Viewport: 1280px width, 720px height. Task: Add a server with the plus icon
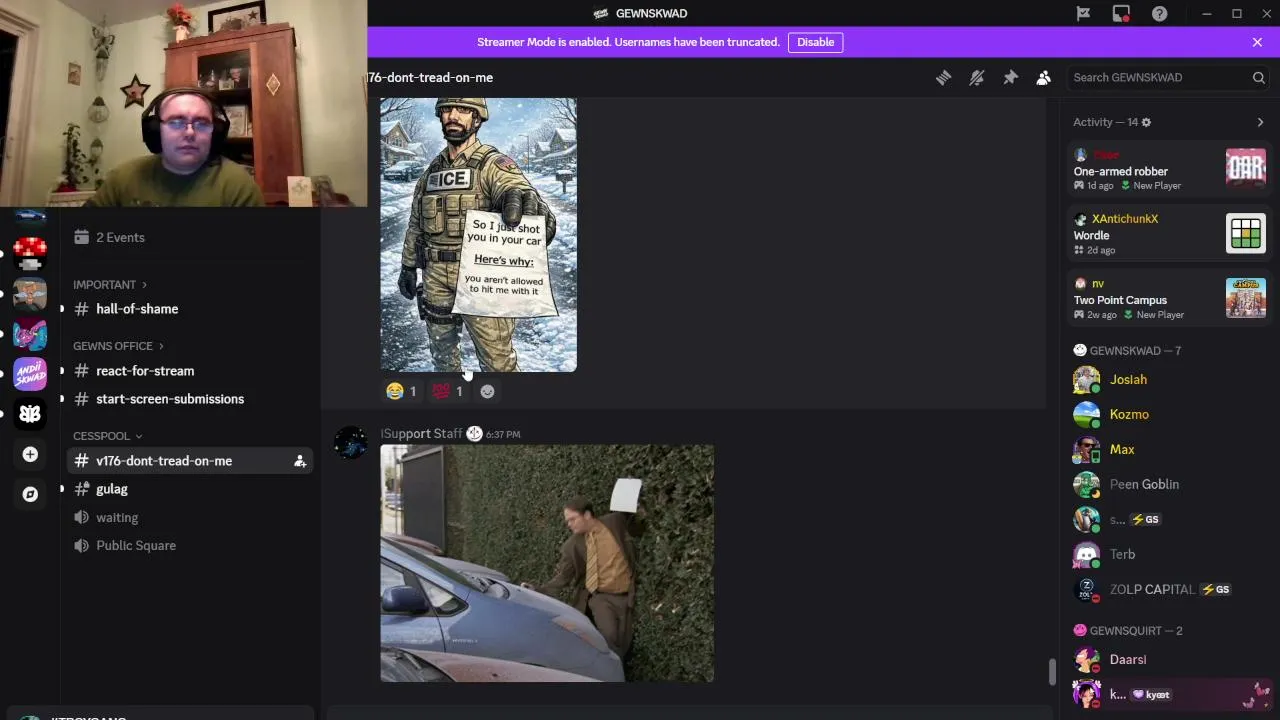30,454
